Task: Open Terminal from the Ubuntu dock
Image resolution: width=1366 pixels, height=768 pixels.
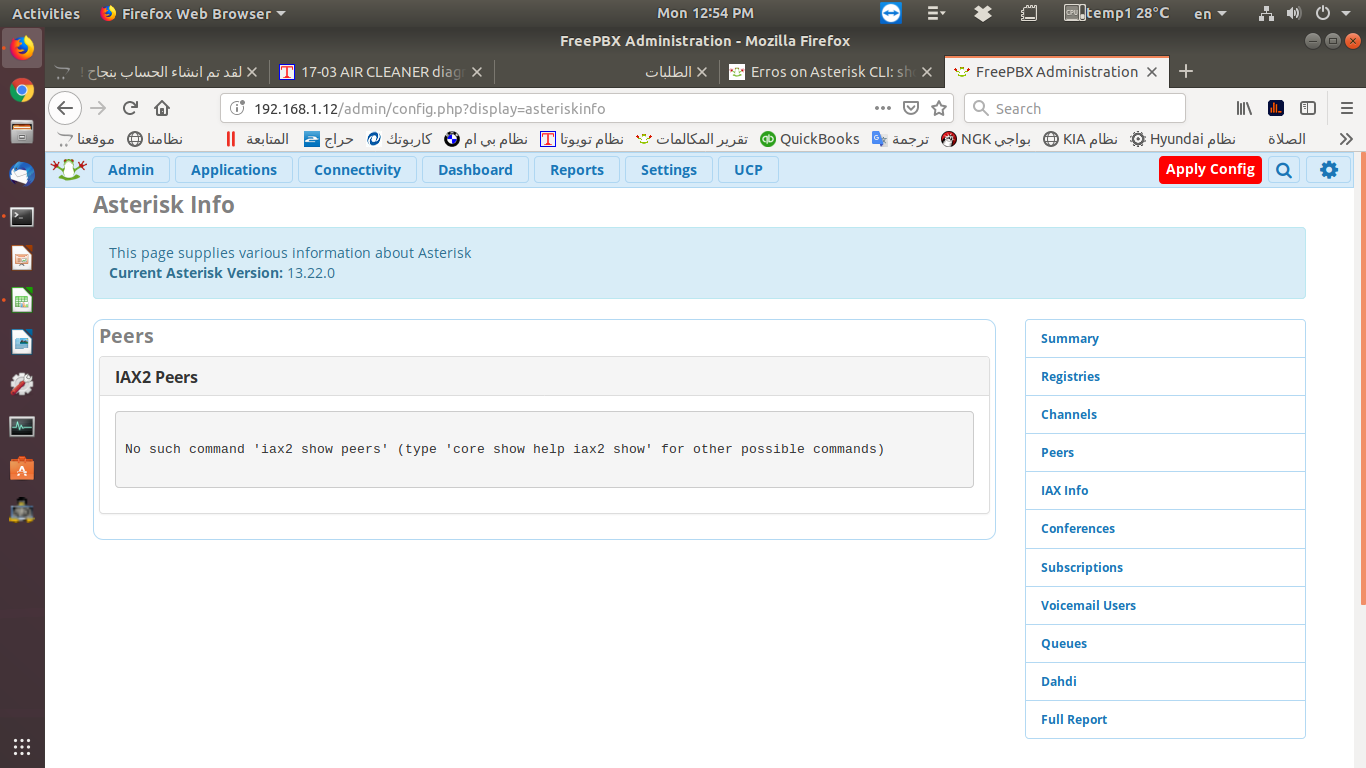Action: coord(22,217)
